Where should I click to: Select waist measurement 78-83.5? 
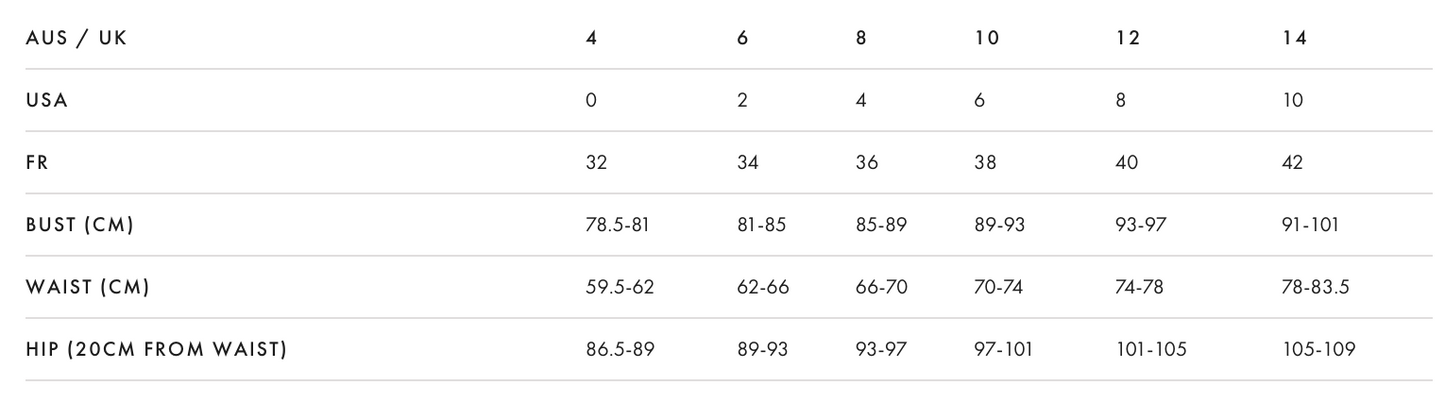click(x=1316, y=287)
